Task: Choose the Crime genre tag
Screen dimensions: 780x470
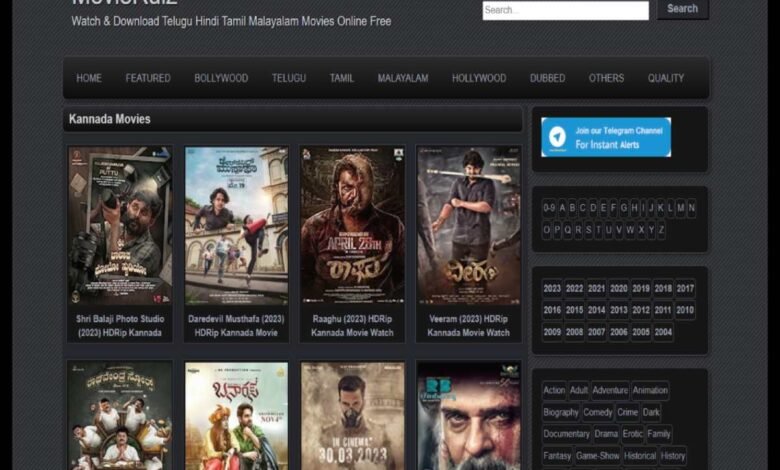Action: pos(627,412)
